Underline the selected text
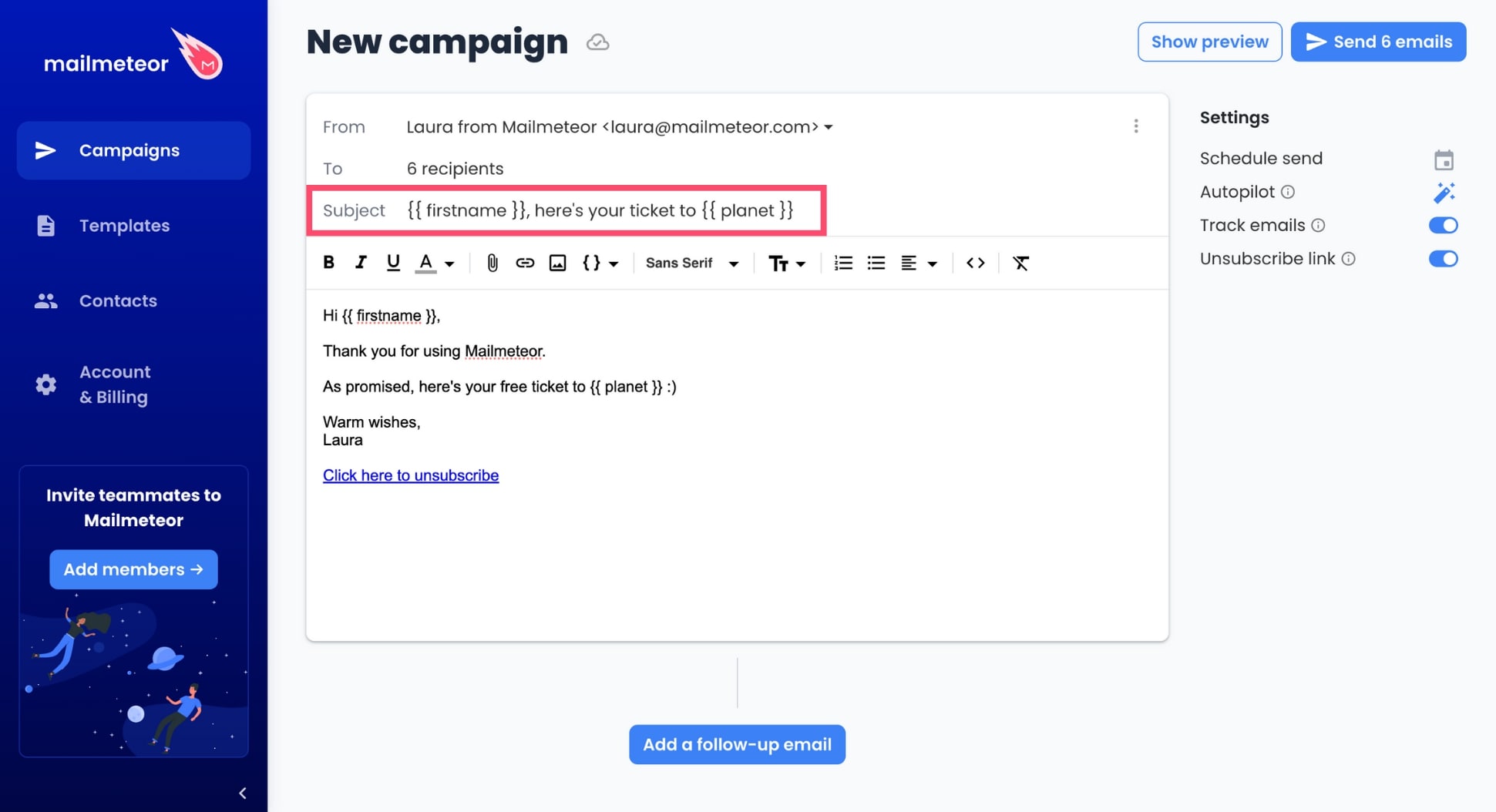This screenshot has width=1496, height=812. pos(393,262)
